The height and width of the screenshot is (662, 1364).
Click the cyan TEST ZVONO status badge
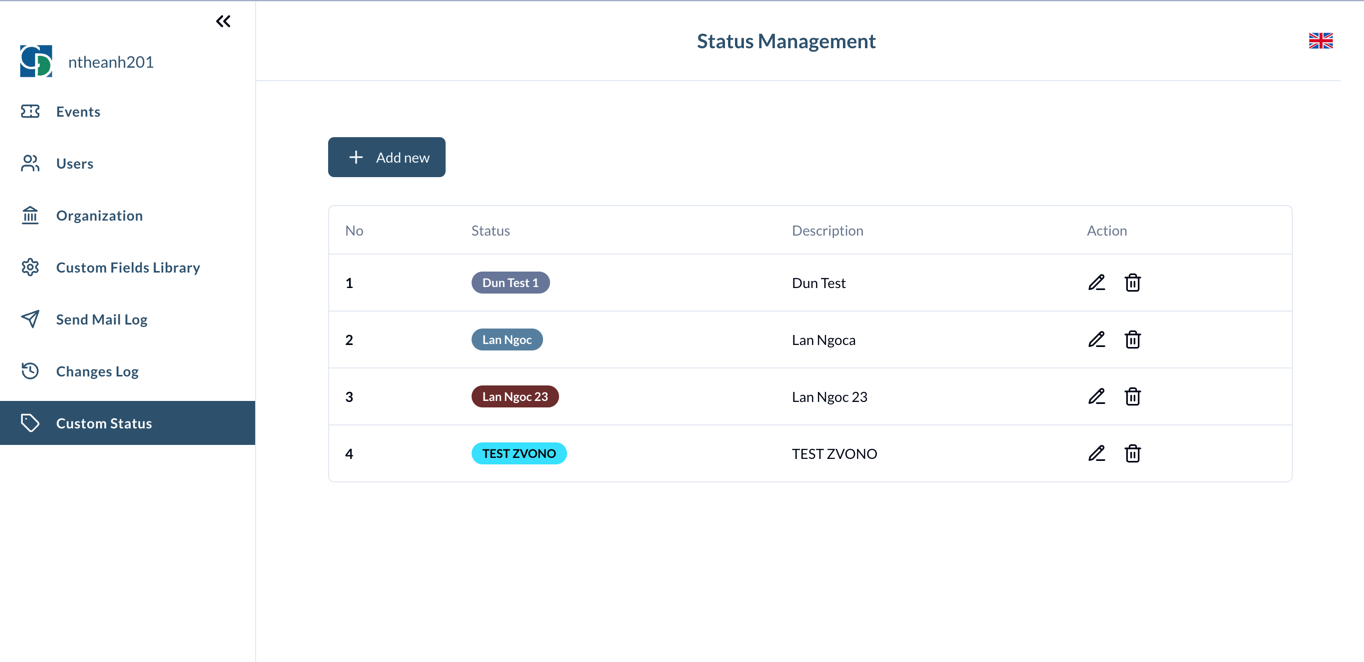coord(519,454)
